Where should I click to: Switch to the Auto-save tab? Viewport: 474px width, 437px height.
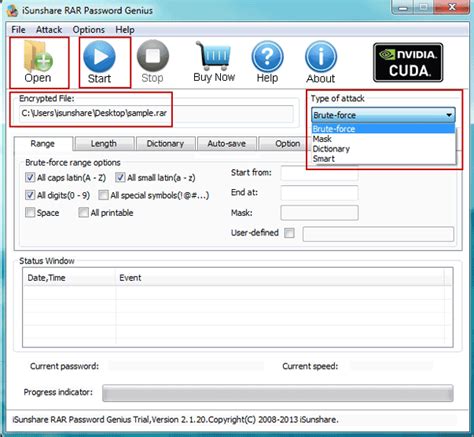pyautogui.click(x=227, y=144)
